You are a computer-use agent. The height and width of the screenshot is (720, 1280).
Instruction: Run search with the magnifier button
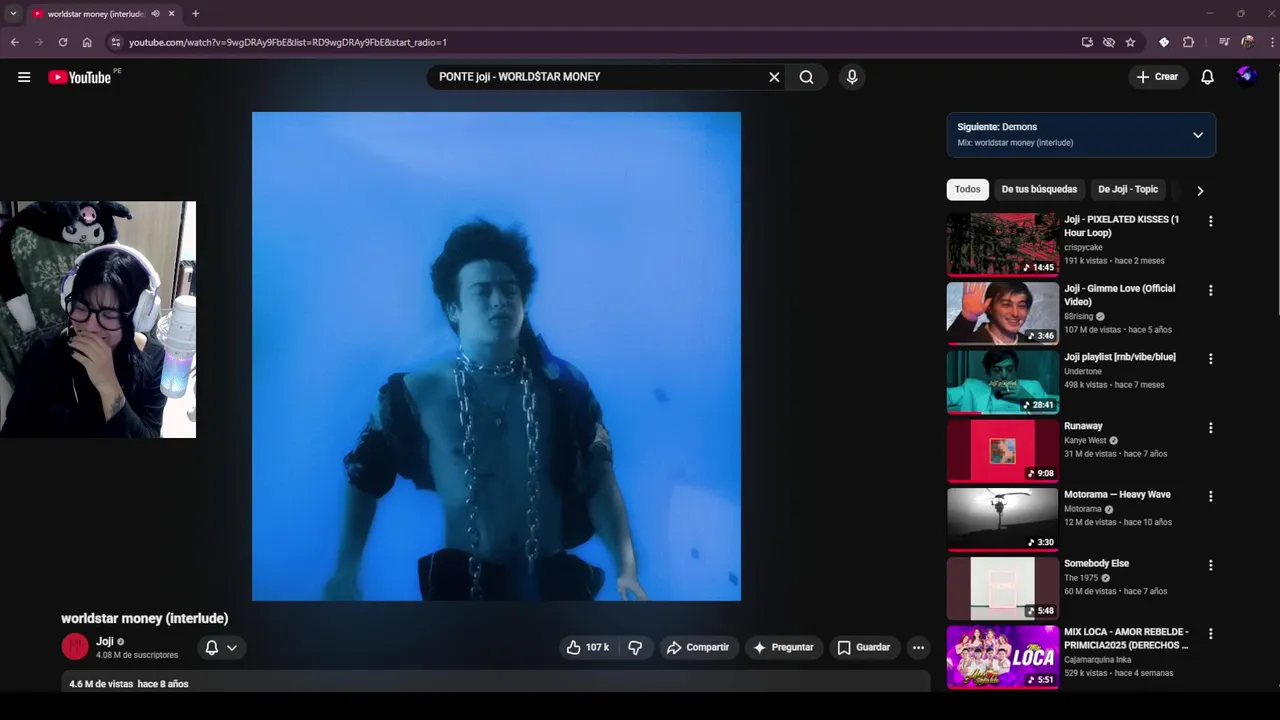click(806, 77)
